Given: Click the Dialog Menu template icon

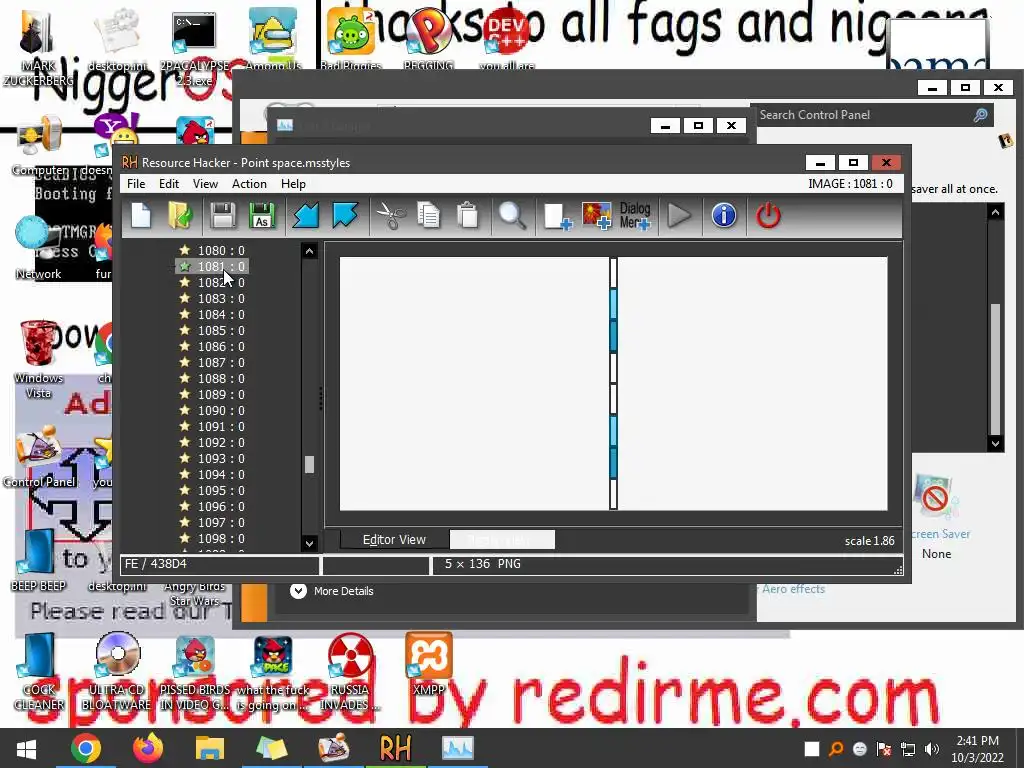Looking at the screenshot, I should coord(635,216).
